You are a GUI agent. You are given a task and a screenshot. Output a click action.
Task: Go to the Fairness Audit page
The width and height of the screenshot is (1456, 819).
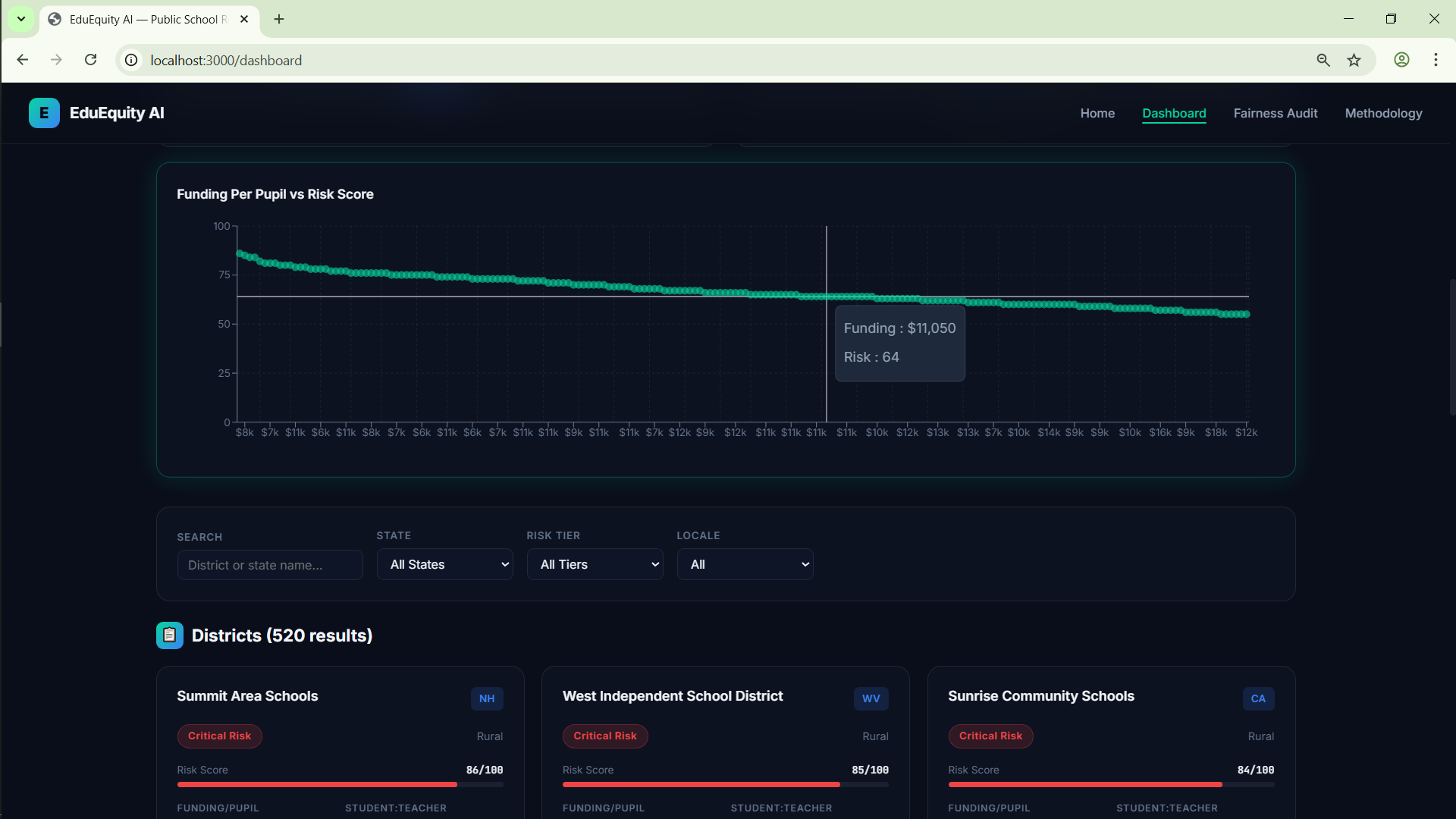pyautogui.click(x=1276, y=113)
